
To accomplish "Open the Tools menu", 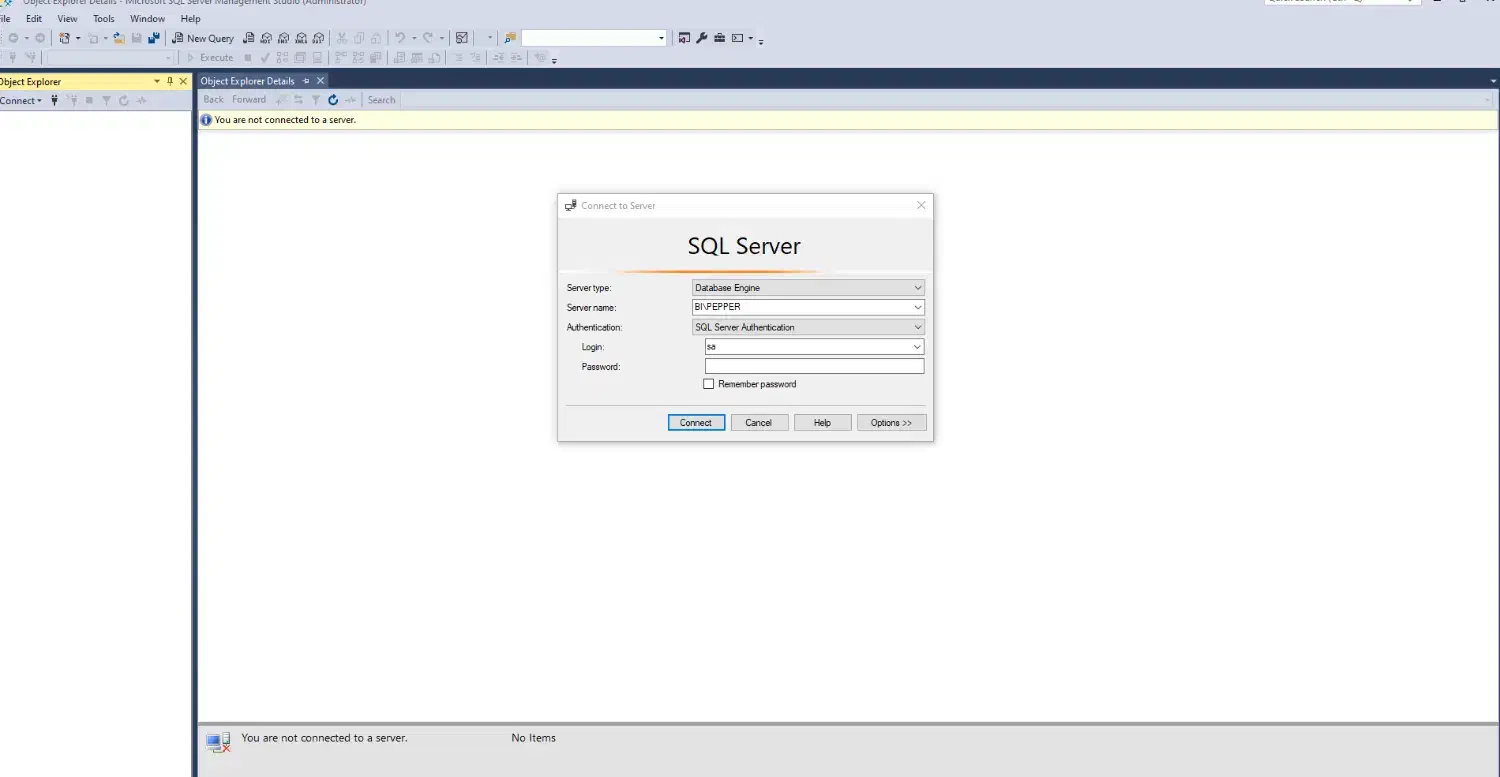I will coord(104,18).
